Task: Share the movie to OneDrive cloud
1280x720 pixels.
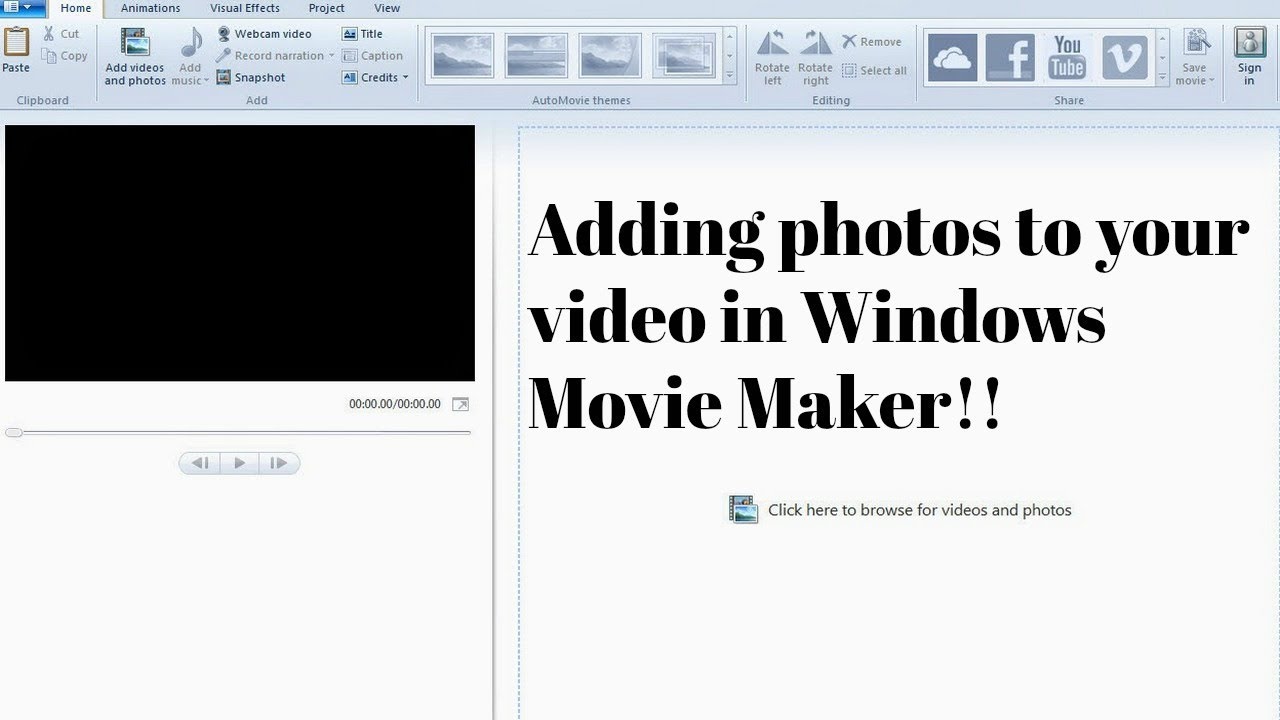Action: pos(952,56)
